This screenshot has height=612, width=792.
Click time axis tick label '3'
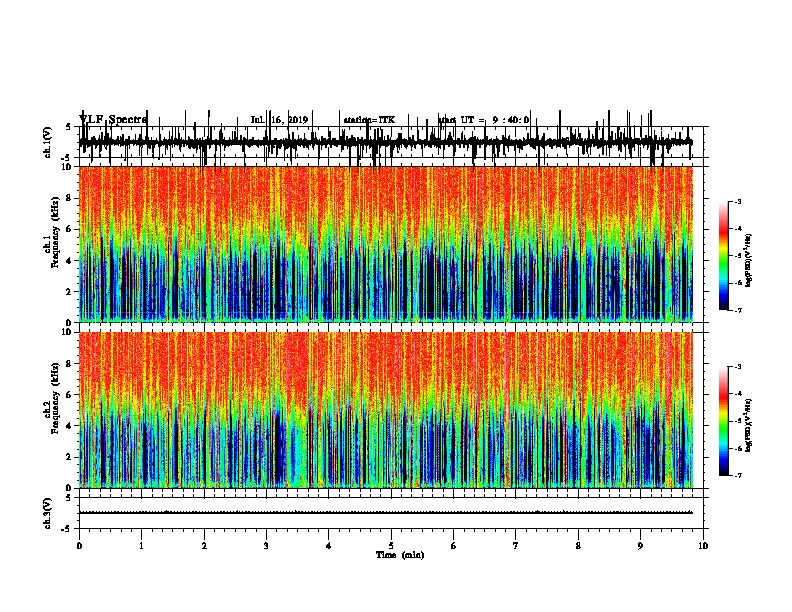(266, 546)
